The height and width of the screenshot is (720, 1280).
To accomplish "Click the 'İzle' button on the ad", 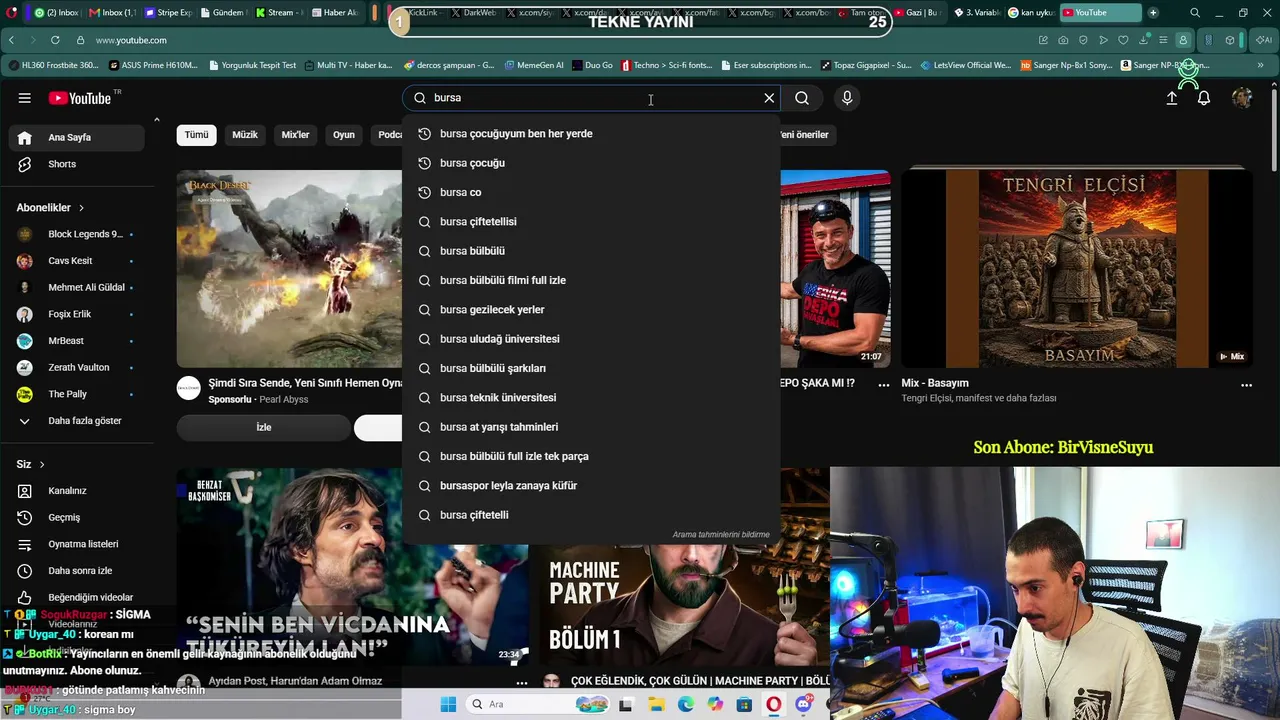I will 264,427.
